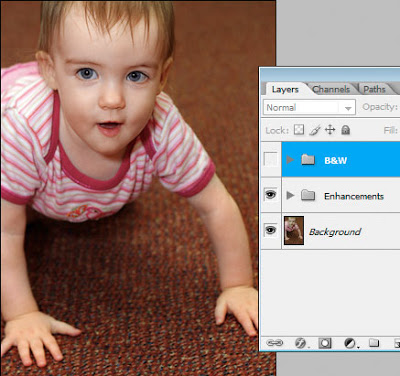
Task: Select the Background layer name
Action: [335, 231]
